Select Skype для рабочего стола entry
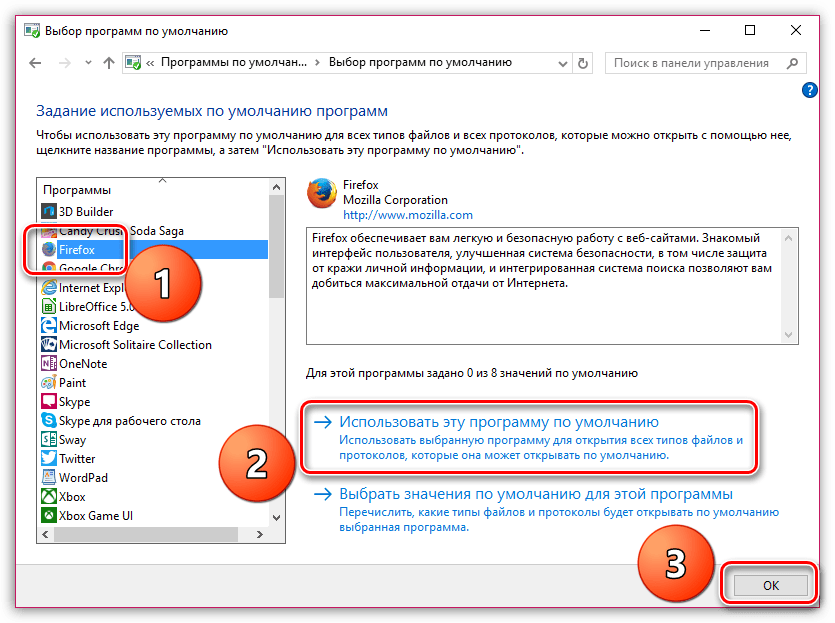Image resolution: width=835 pixels, height=623 pixels. (x=129, y=421)
